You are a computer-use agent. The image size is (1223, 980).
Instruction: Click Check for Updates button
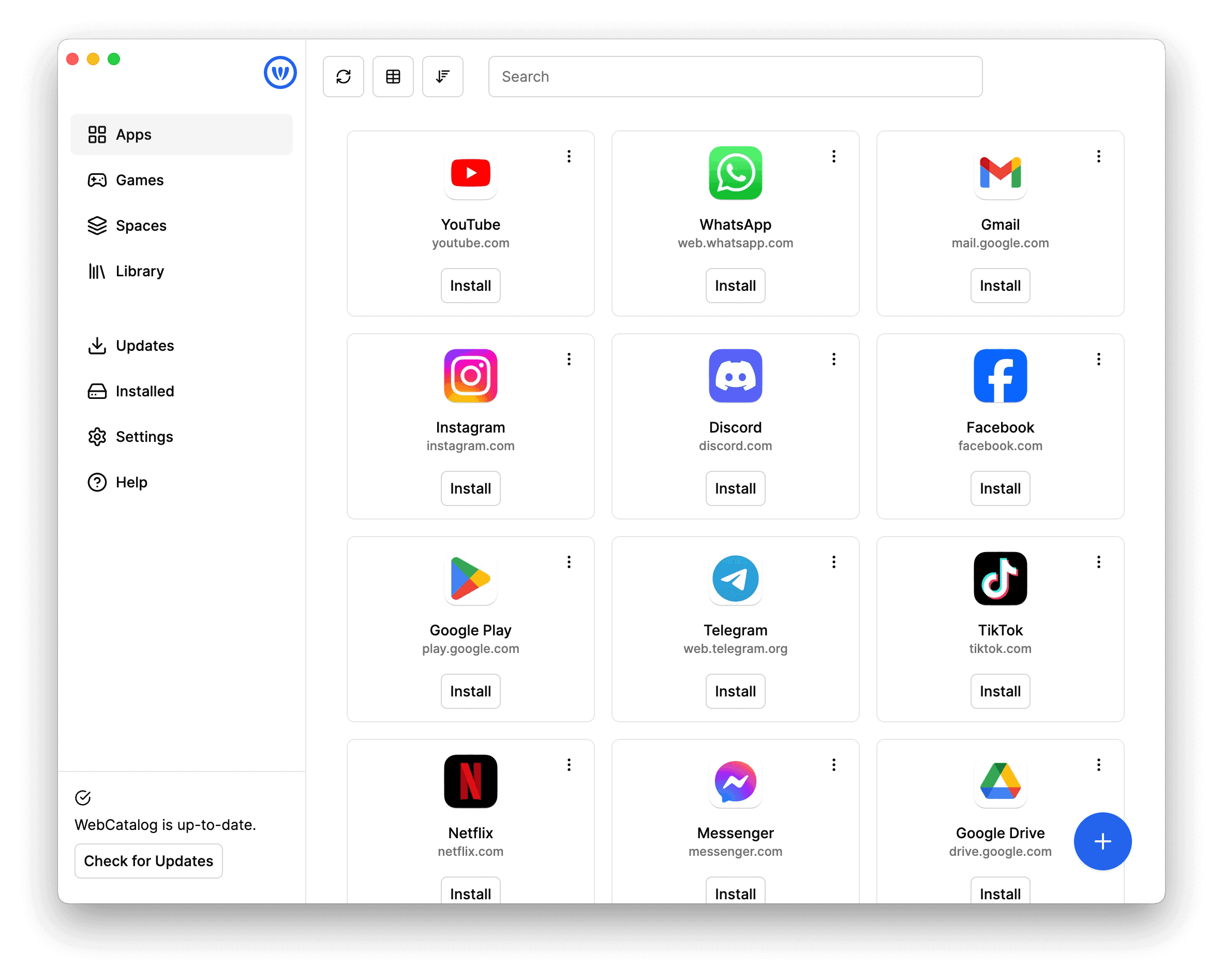(x=148, y=860)
